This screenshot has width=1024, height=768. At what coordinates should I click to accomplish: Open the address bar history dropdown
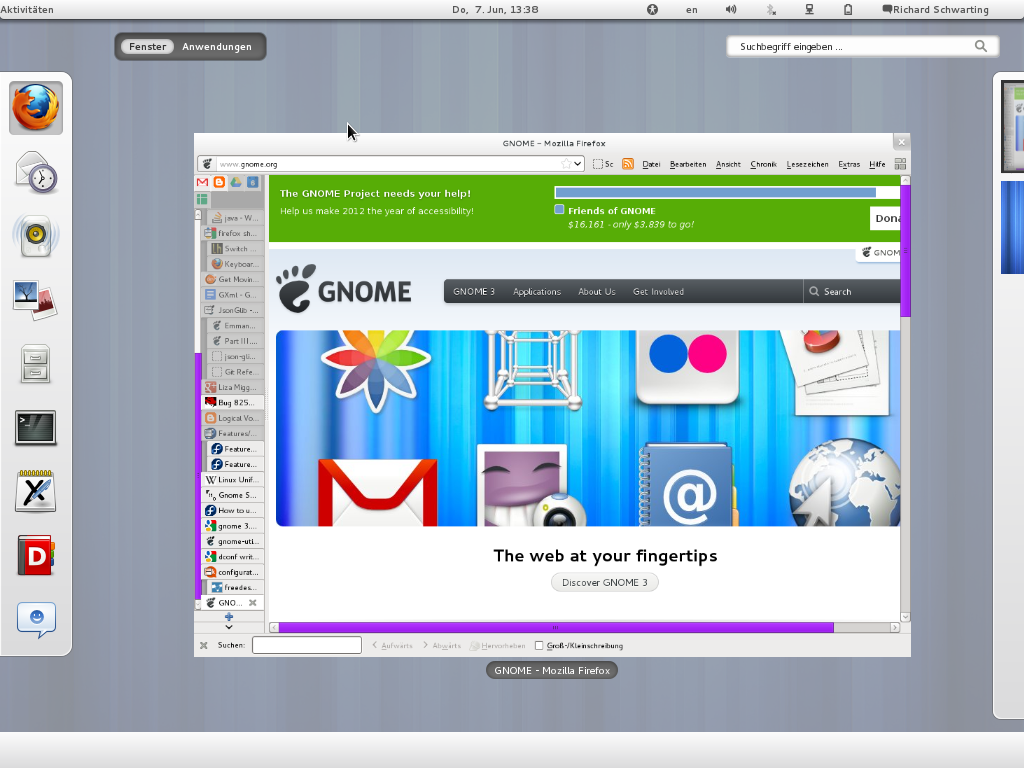click(x=578, y=164)
